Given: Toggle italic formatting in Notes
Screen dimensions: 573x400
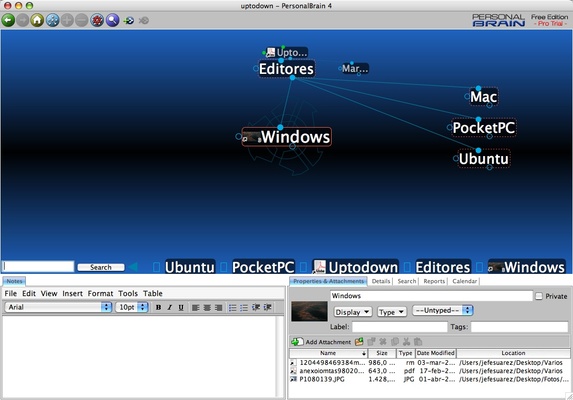Looking at the screenshot, I should (x=170, y=308).
